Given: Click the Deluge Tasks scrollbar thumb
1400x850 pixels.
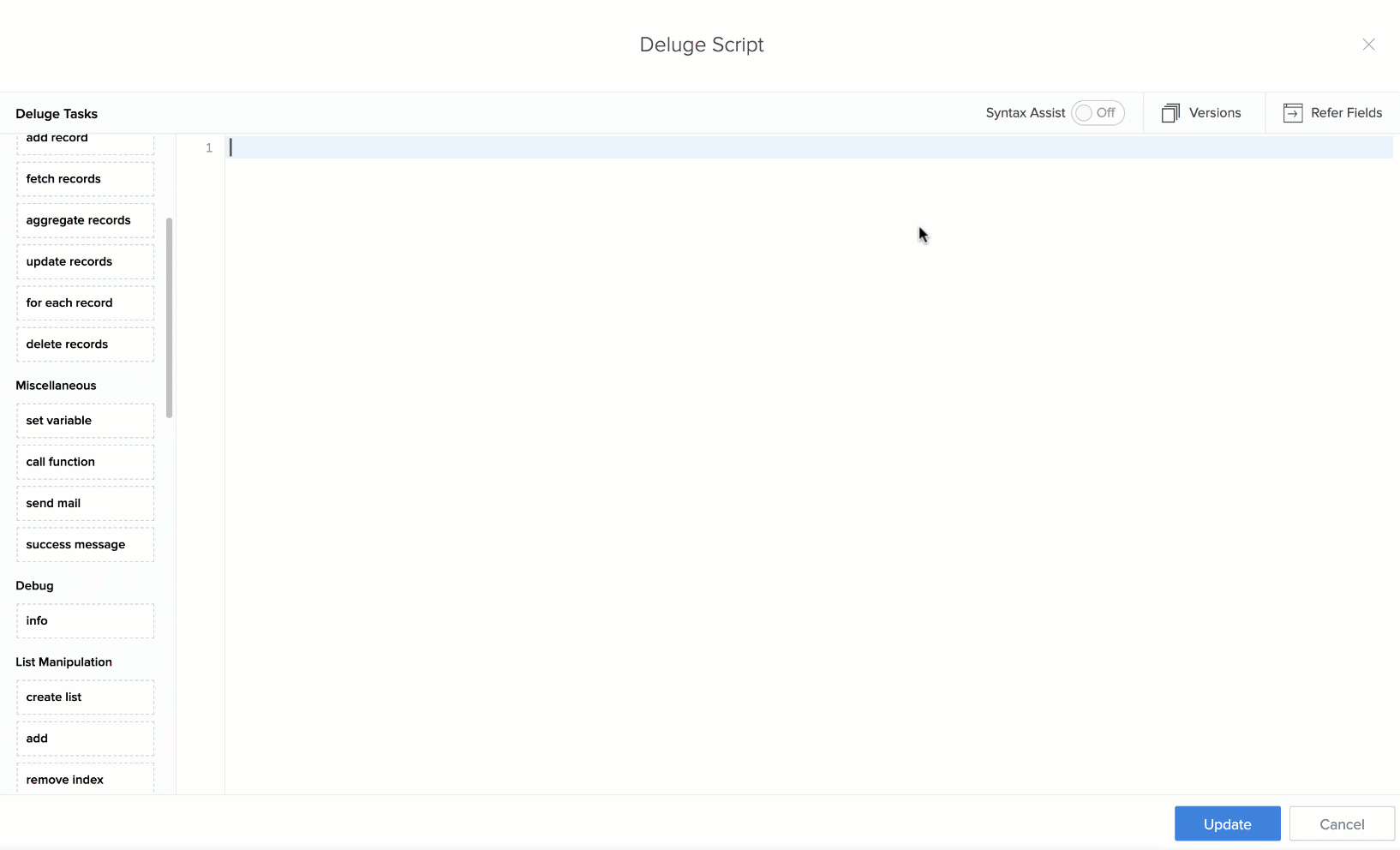Looking at the screenshot, I should [x=170, y=318].
